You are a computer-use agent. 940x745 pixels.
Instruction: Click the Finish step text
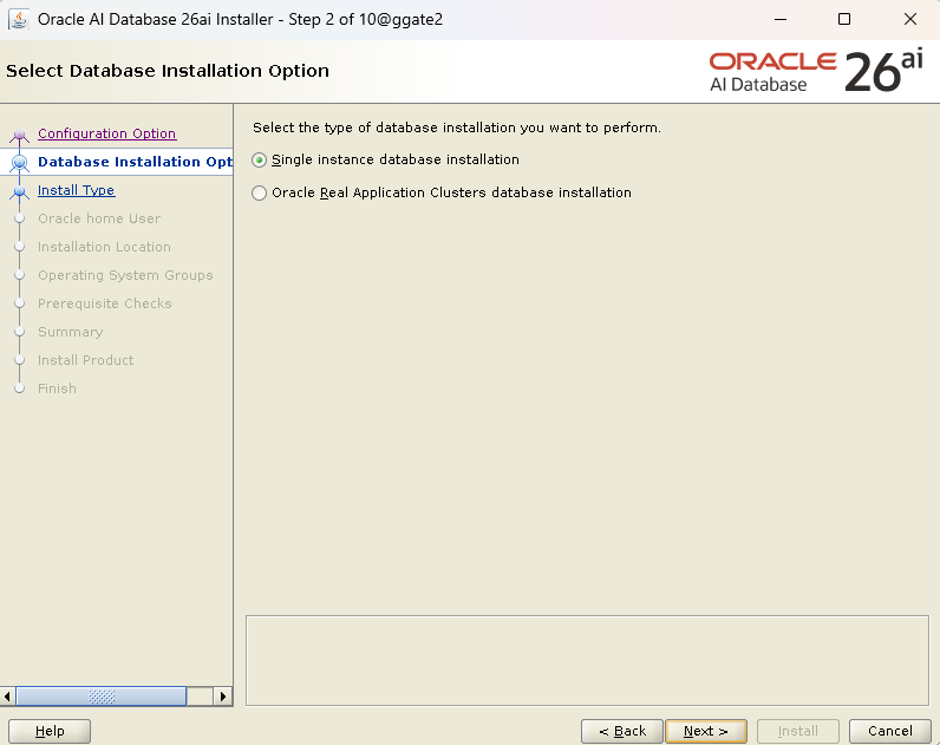pos(57,388)
